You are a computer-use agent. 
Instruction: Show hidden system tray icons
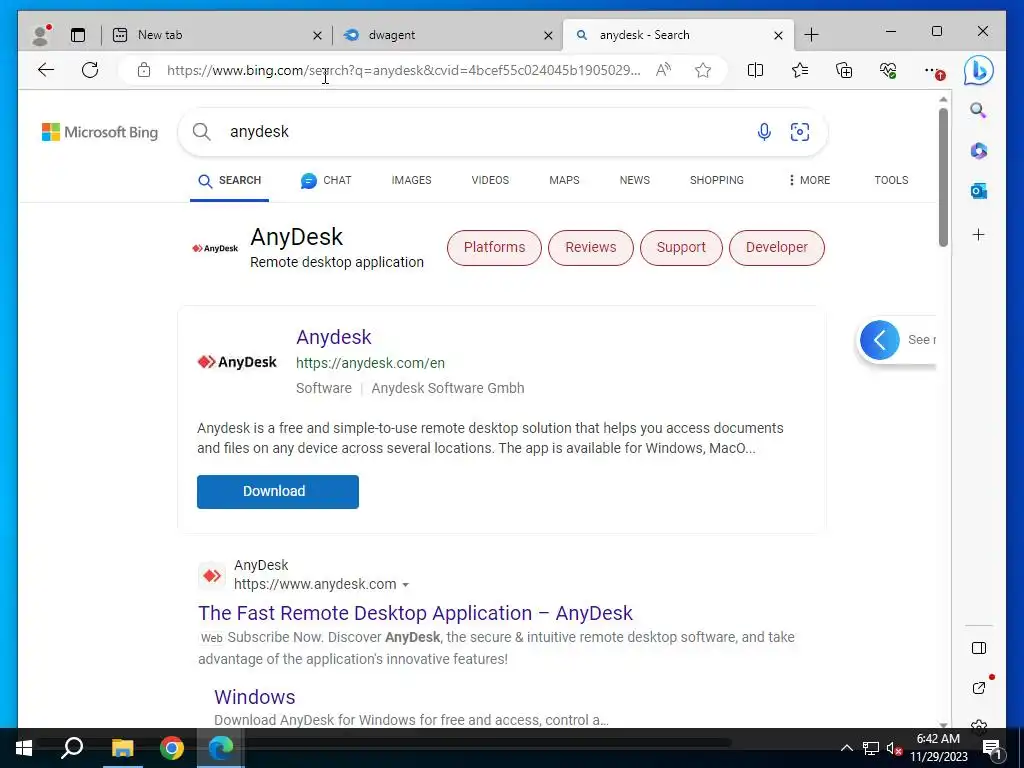pyautogui.click(x=846, y=748)
